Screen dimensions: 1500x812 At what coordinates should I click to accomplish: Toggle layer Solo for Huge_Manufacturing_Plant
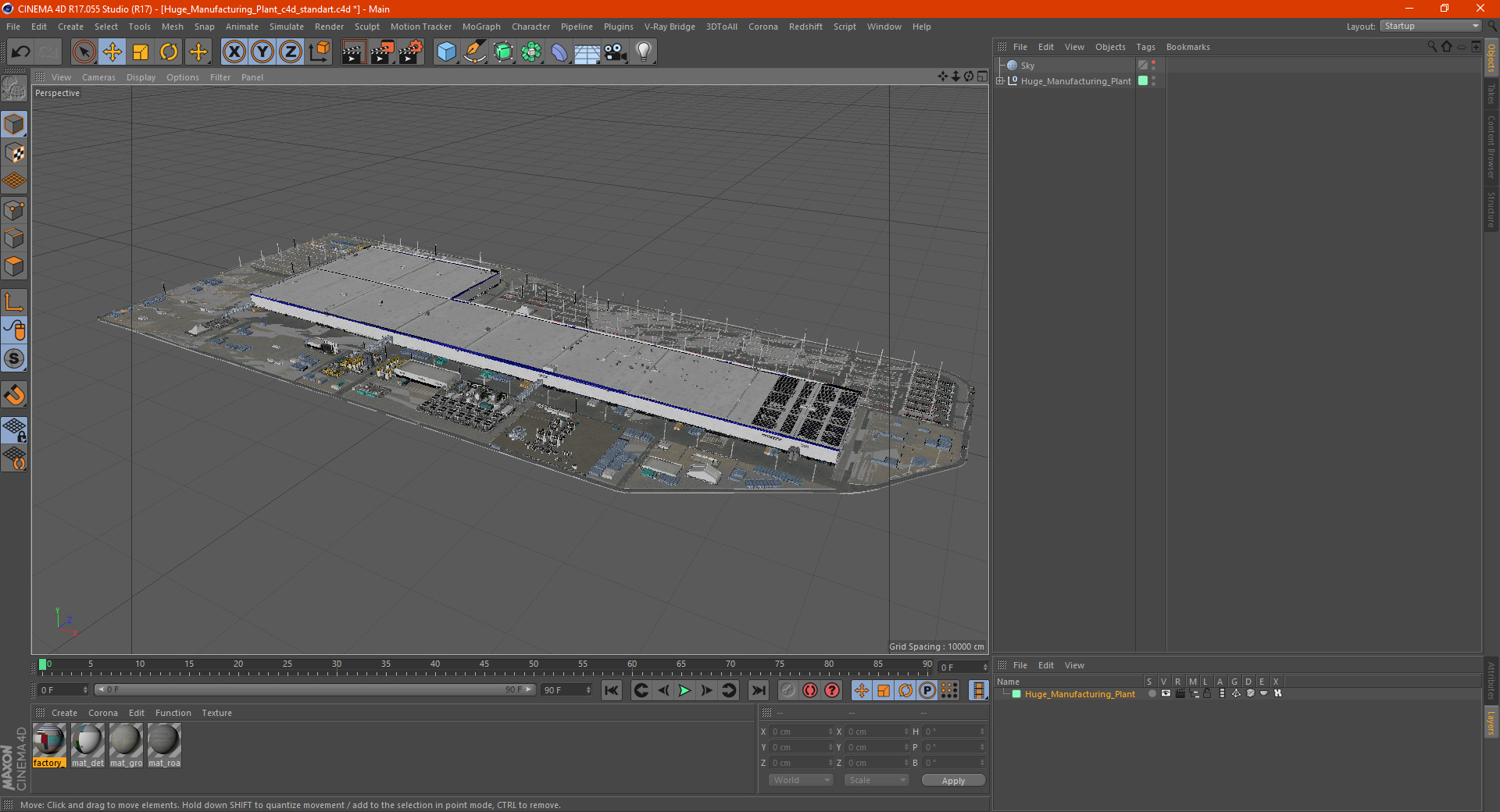(x=1152, y=693)
